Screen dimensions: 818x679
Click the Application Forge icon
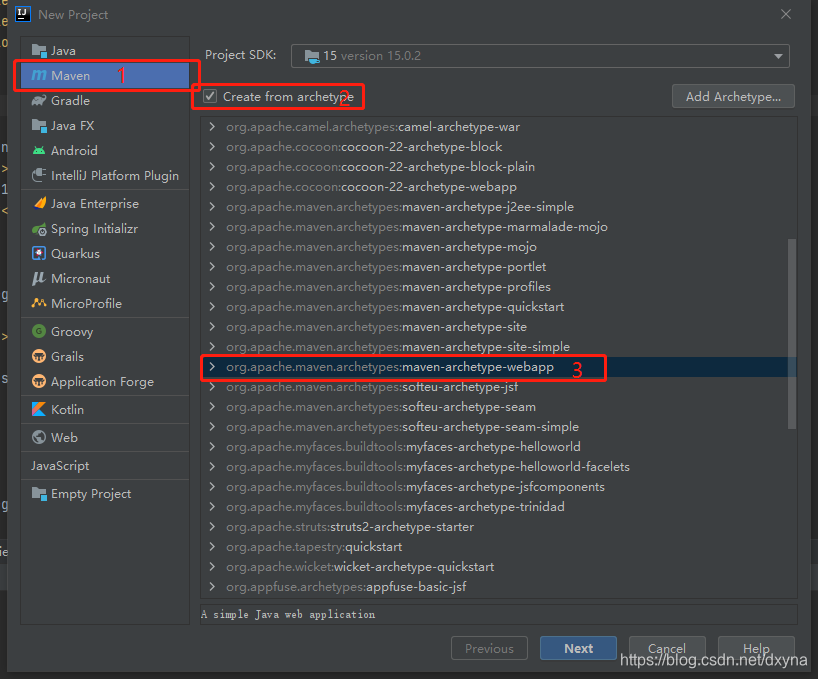click(39, 381)
